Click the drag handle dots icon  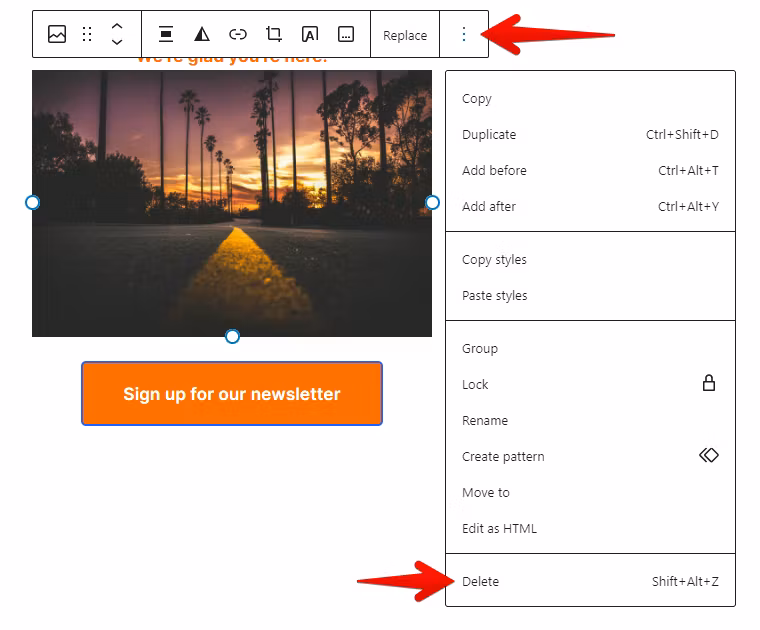click(x=87, y=34)
